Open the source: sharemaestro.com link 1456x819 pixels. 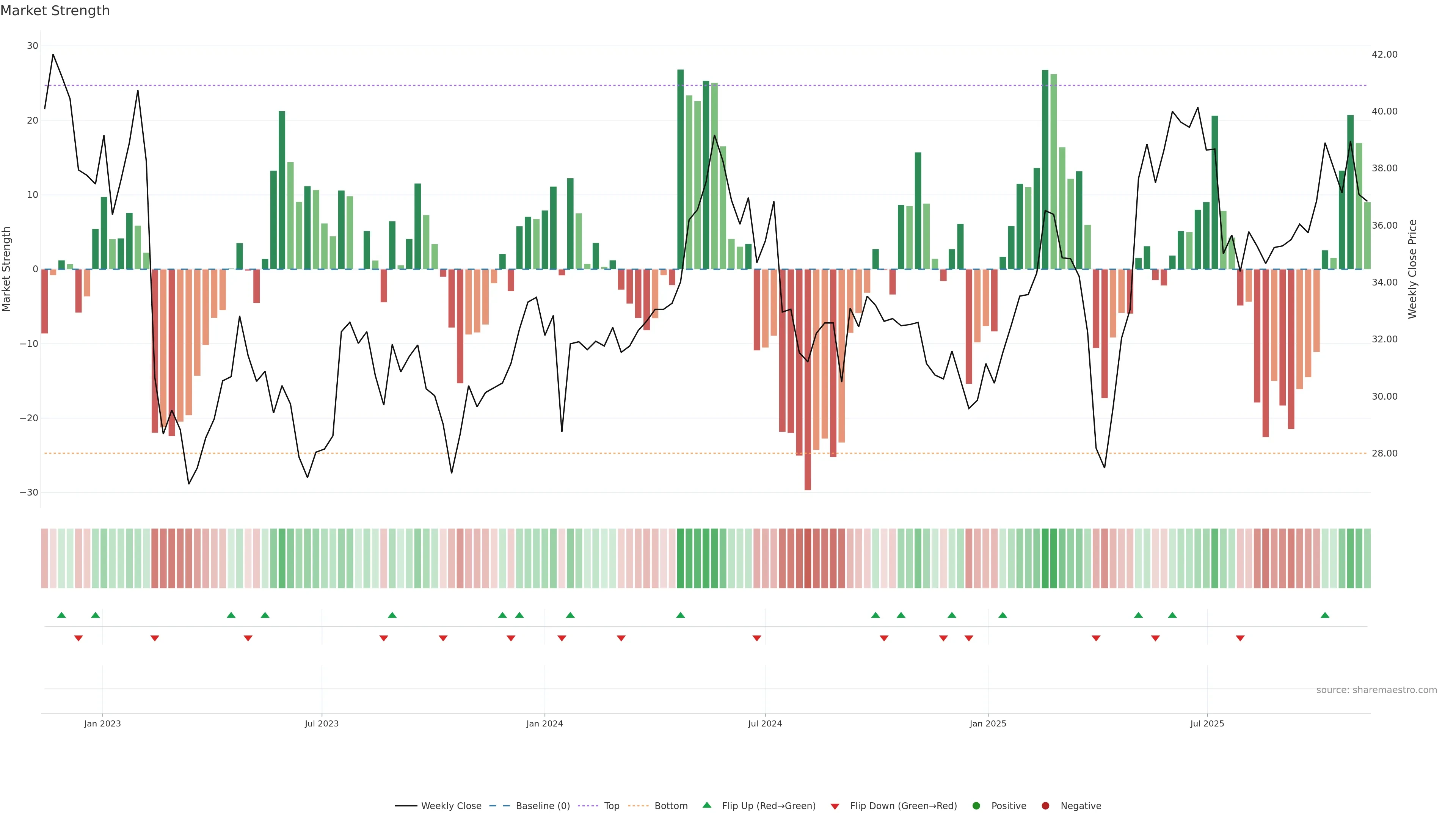click(x=1376, y=690)
